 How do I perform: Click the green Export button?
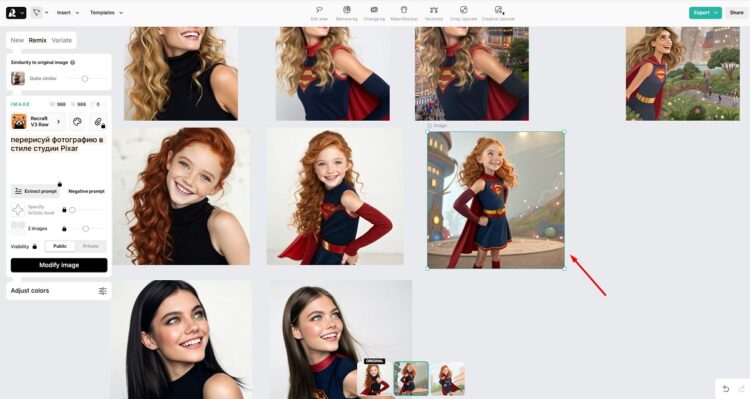pyautogui.click(x=705, y=12)
